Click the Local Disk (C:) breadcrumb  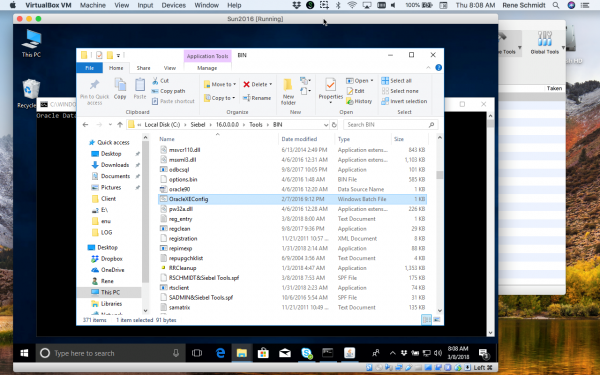(162, 125)
